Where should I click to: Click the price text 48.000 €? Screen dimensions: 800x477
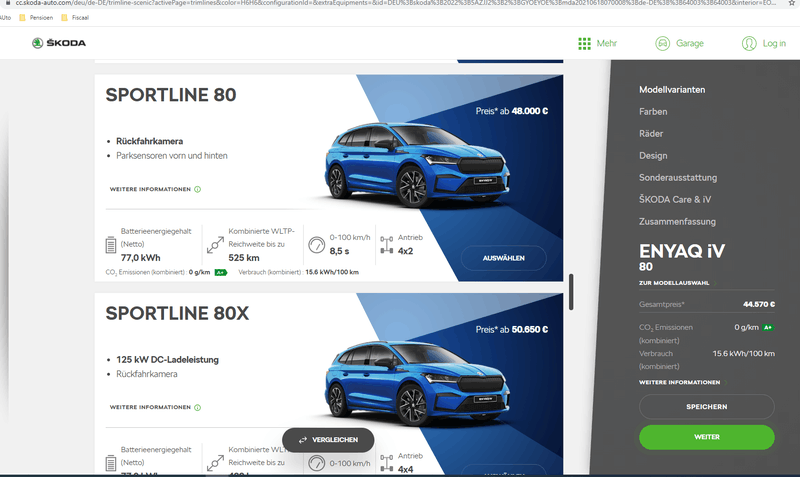pyautogui.click(x=530, y=111)
